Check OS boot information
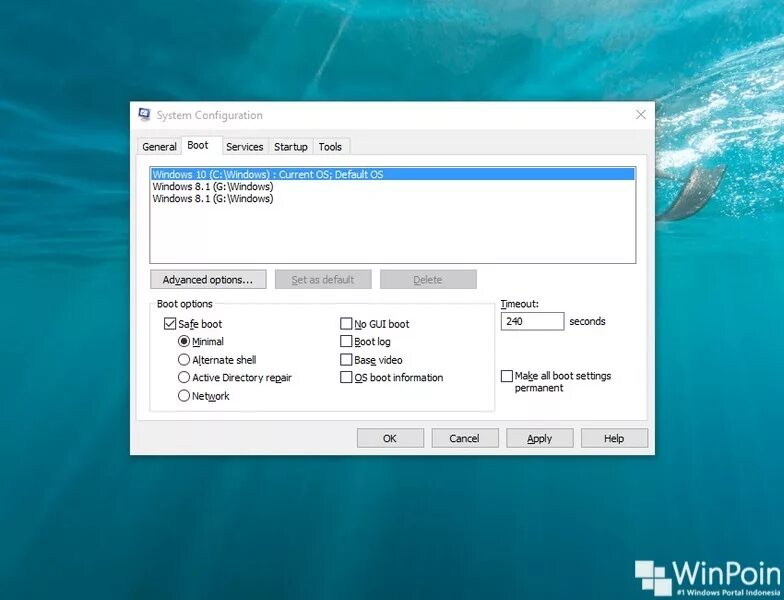 (x=346, y=377)
